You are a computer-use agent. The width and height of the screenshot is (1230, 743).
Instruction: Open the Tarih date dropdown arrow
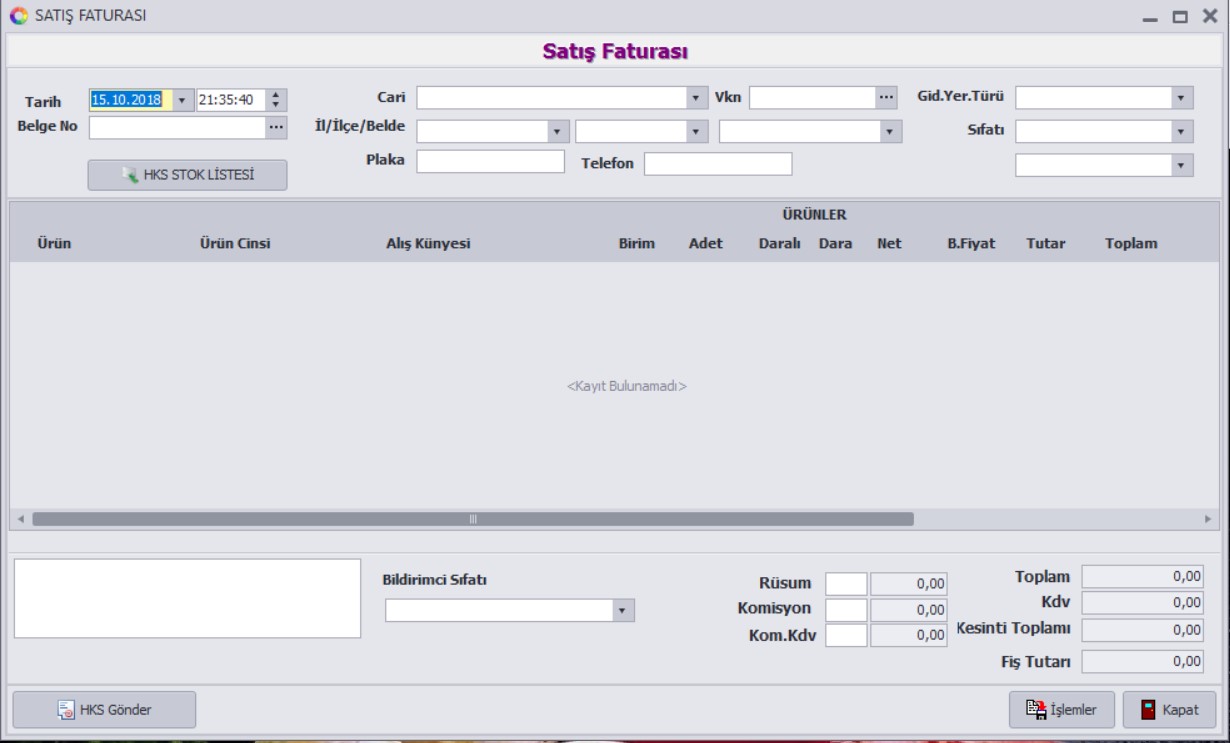pos(182,100)
